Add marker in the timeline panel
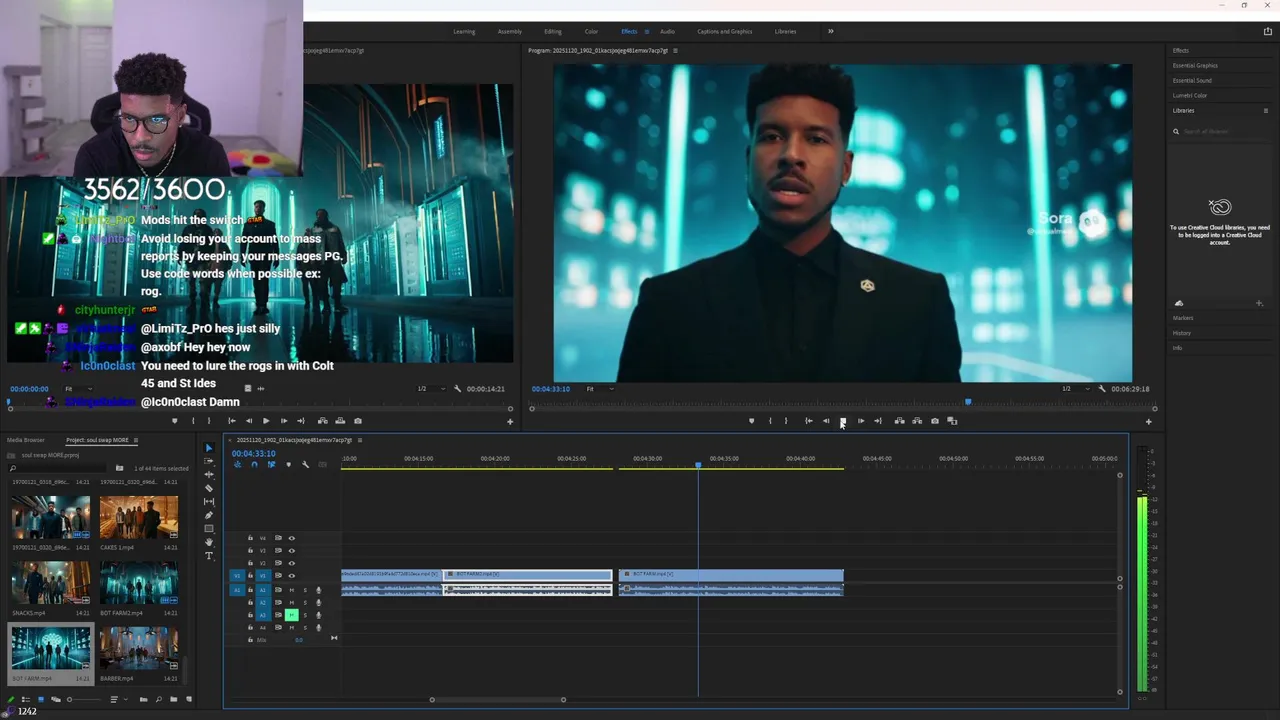This screenshot has width=1280, height=720. click(x=289, y=464)
